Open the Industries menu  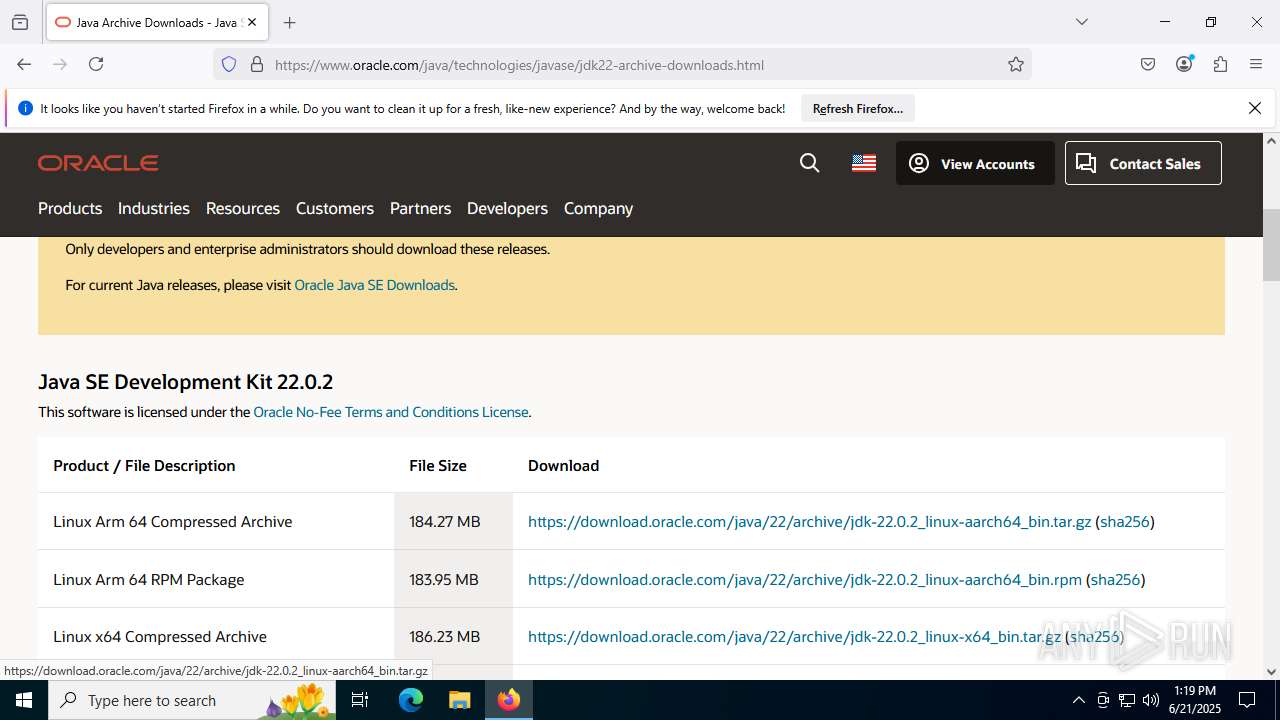154,208
